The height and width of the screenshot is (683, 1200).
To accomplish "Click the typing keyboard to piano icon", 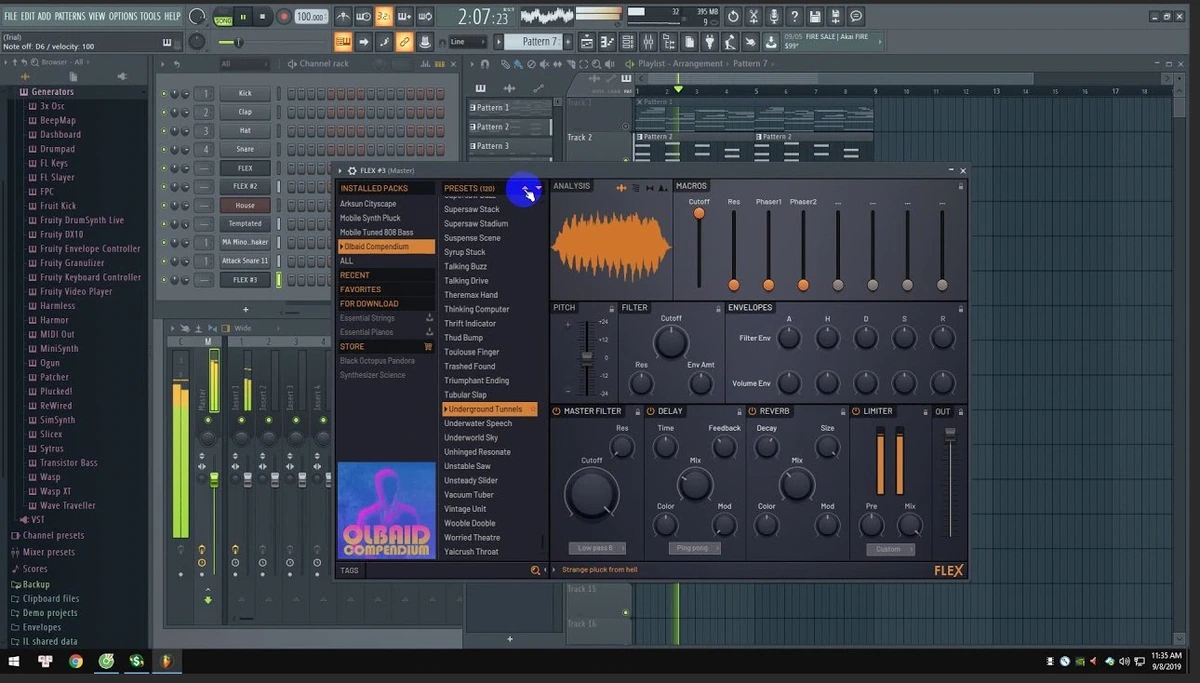I will click(x=342, y=42).
